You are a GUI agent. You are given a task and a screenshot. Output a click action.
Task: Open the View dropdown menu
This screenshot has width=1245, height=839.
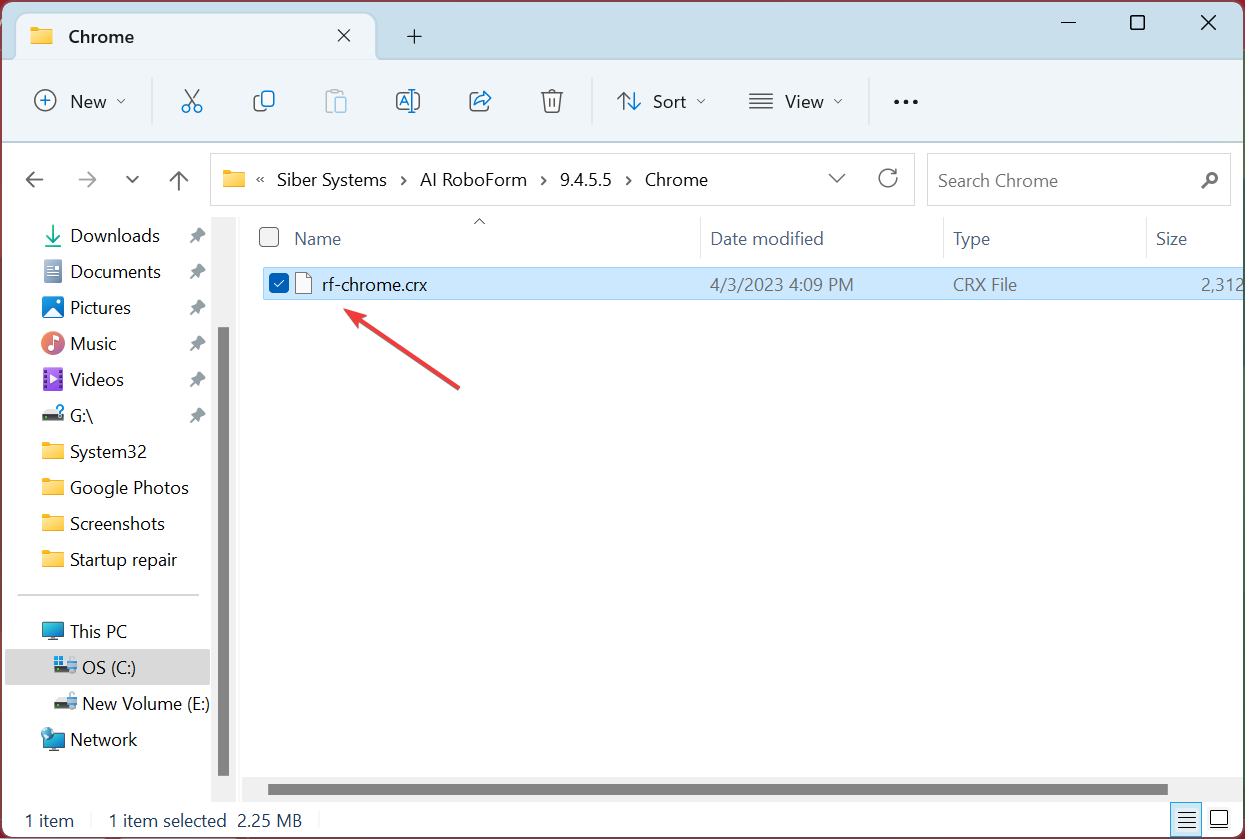click(x=796, y=101)
